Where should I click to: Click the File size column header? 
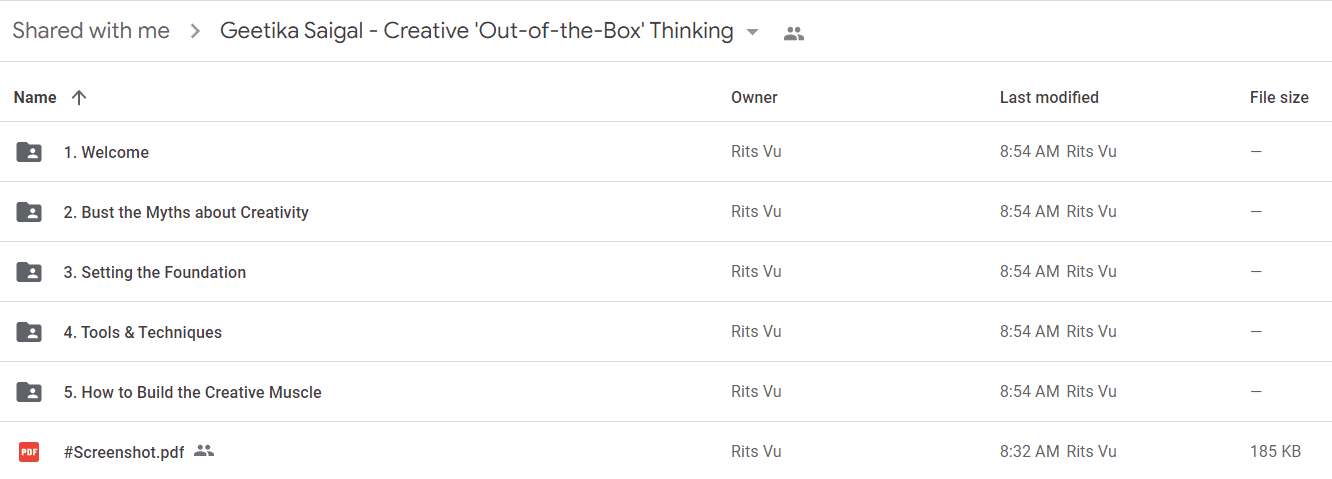1279,97
